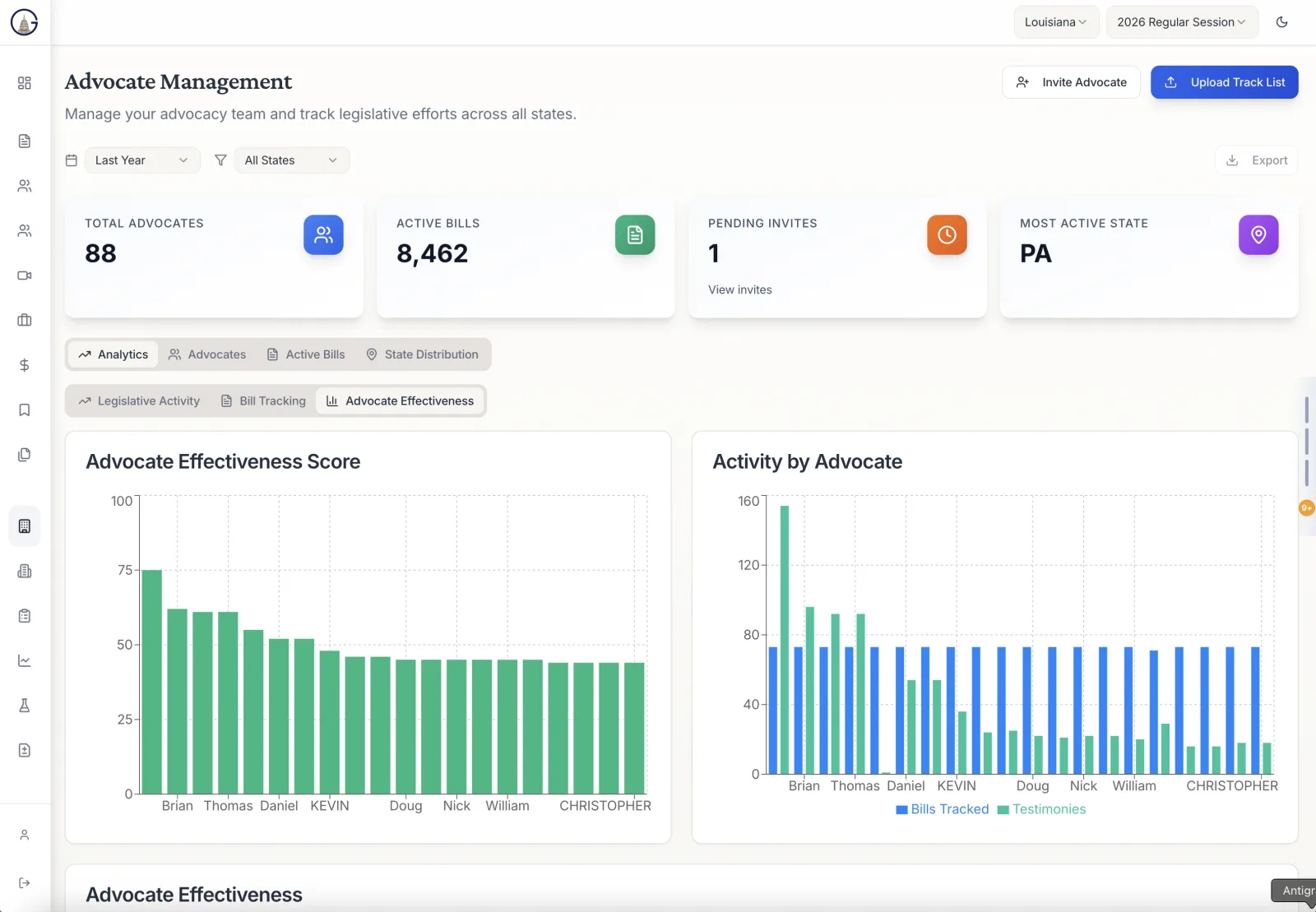Open the clipboard sidebar icon
Image resolution: width=1316 pixels, height=912 pixels.
(x=25, y=616)
